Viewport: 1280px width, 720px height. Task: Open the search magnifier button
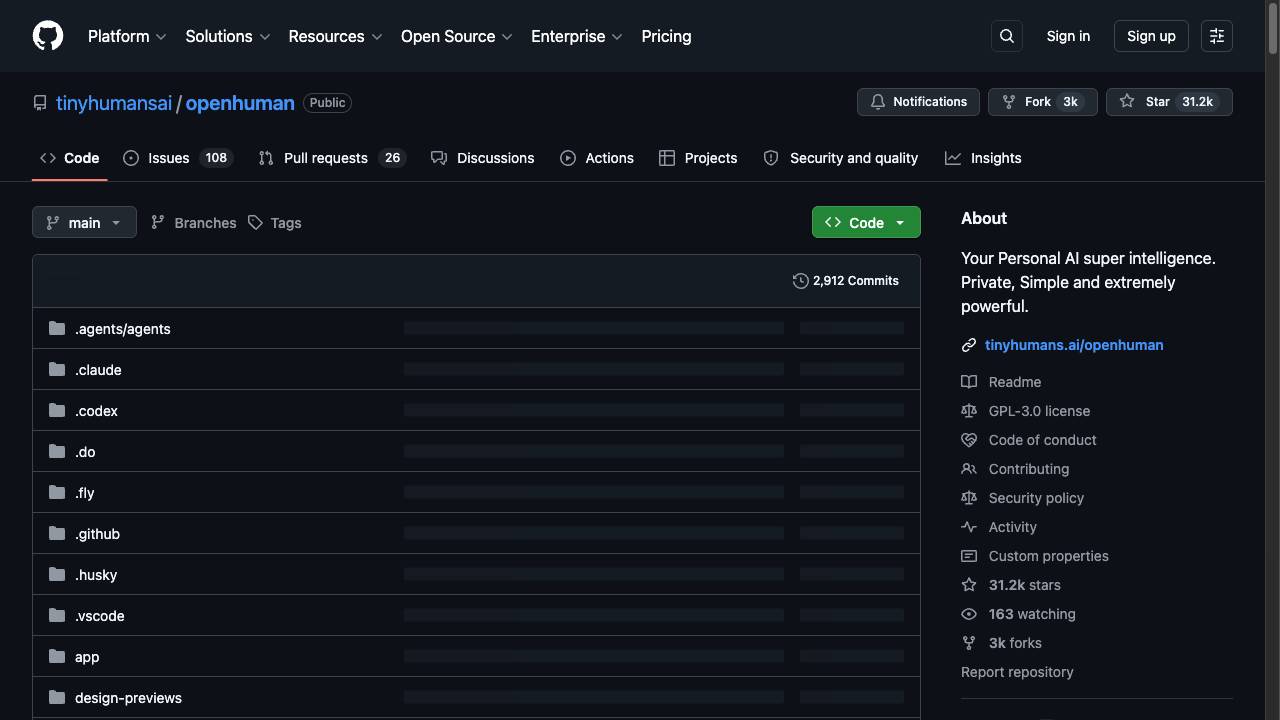(x=1007, y=36)
